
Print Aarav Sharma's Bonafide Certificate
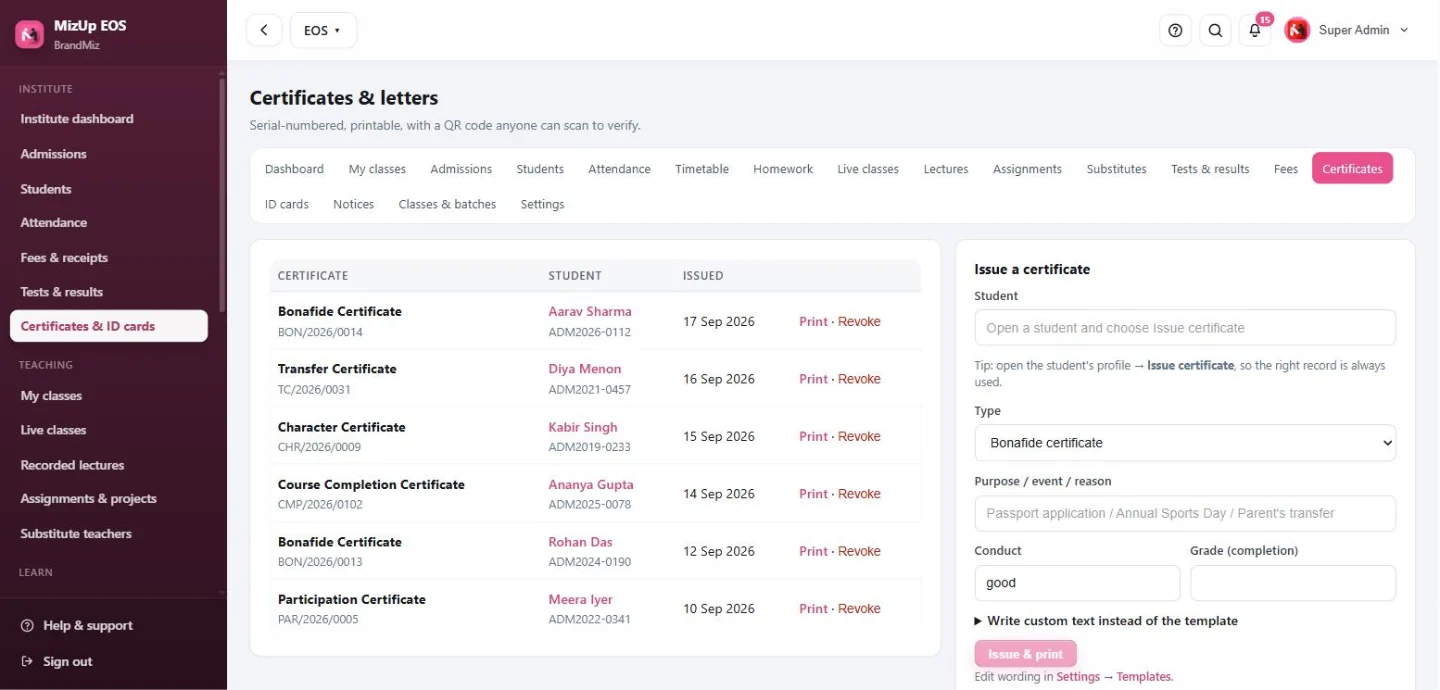pyautogui.click(x=813, y=322)
